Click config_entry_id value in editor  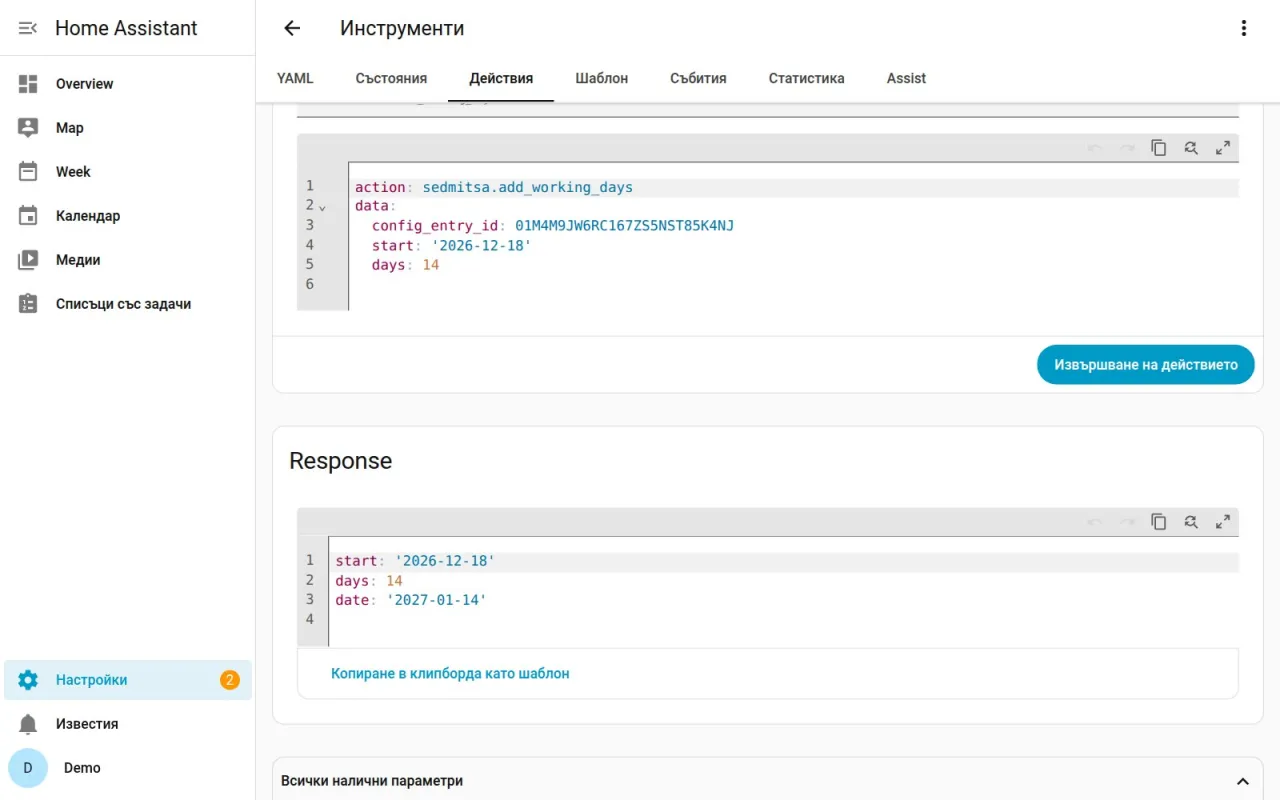tap(624, 226)
